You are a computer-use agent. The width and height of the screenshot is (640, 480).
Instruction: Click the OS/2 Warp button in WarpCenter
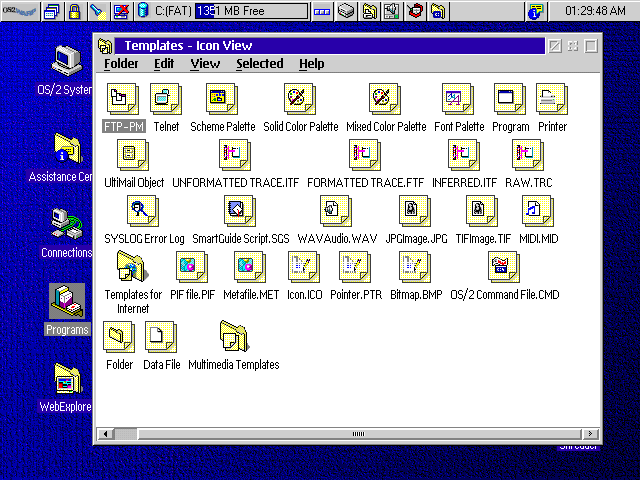tap(20, 11)
